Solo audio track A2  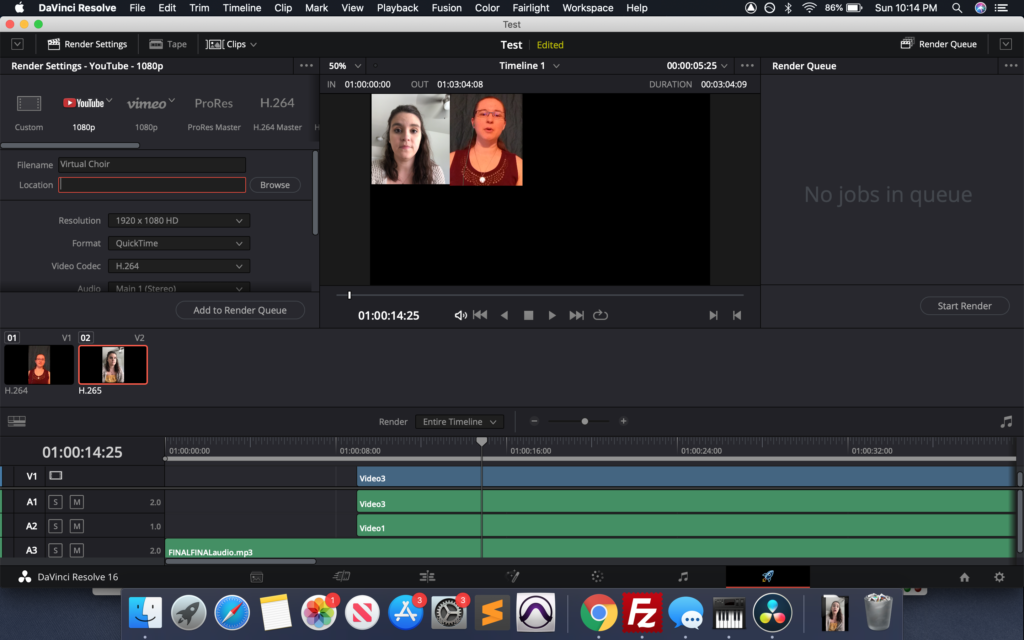(x=56, y=526)
